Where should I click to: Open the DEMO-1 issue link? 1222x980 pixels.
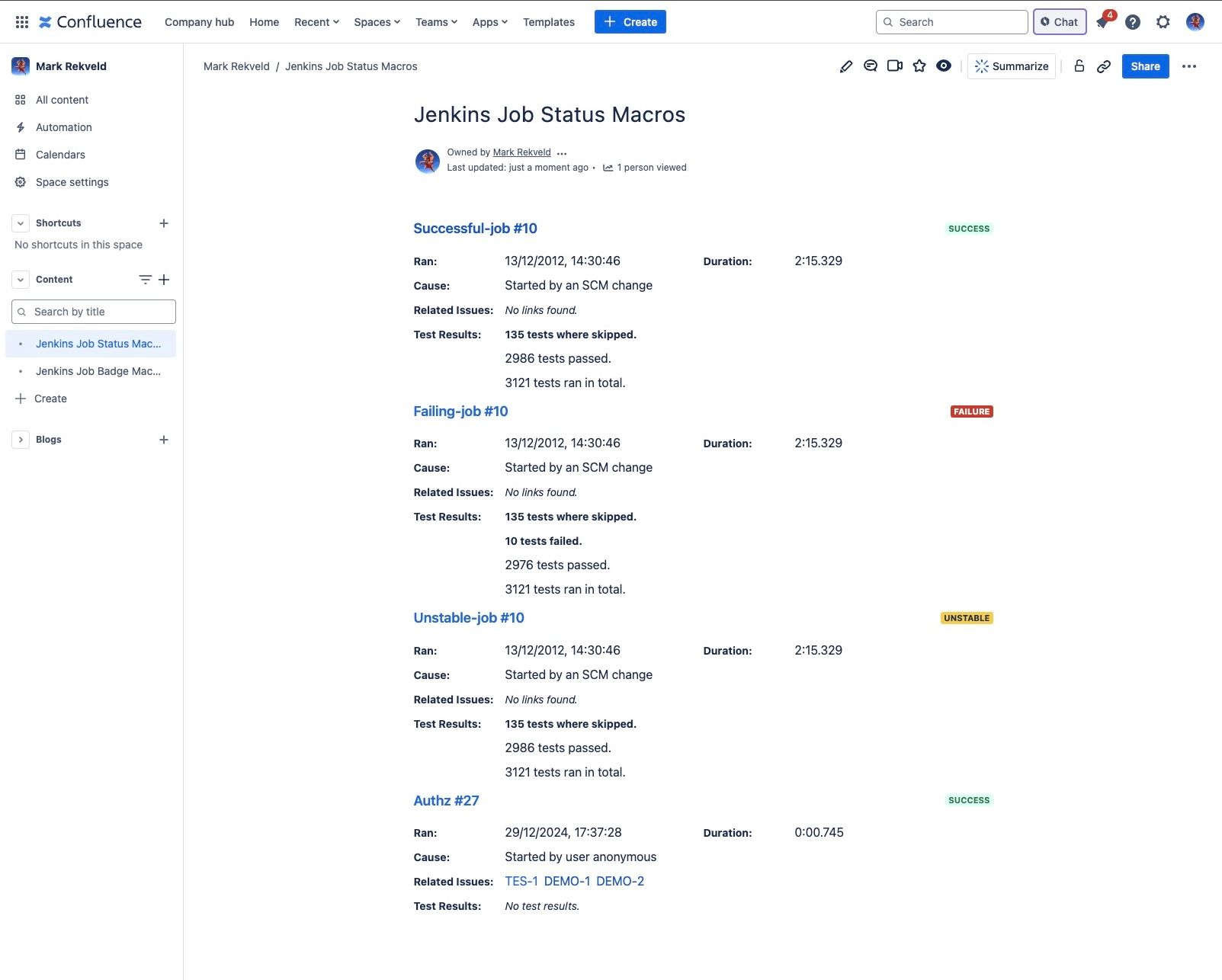[567, 881]
